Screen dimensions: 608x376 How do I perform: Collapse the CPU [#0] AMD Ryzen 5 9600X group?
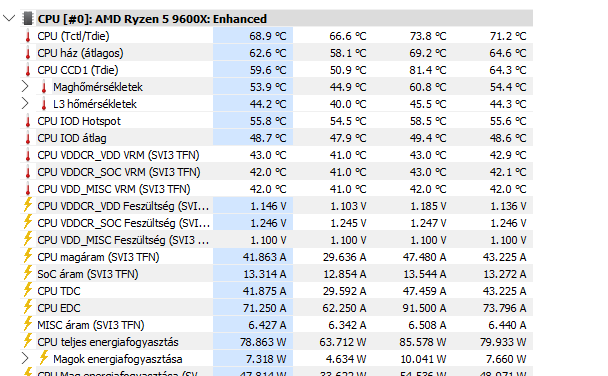coord(9,18)
